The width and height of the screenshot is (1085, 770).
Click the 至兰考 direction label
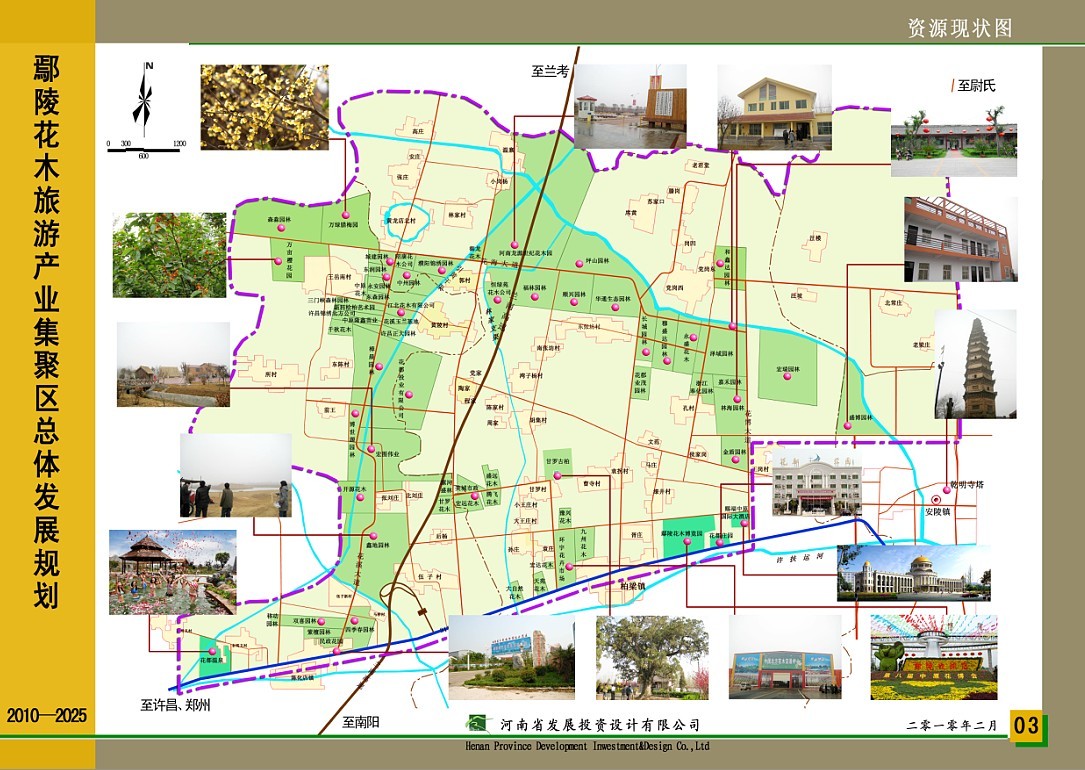[550, 71]
